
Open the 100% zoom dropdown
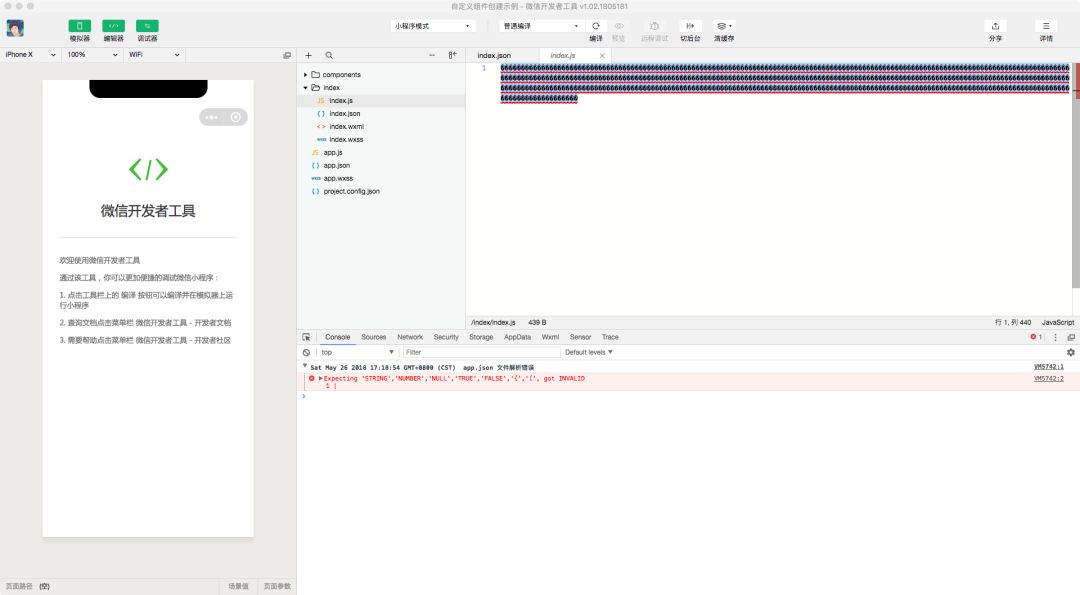coord(92,54)
